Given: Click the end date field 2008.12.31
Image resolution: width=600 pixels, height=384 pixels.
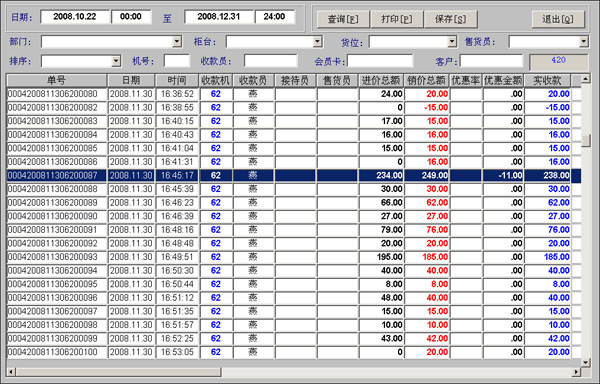Looking at the screenshot, I should pos(219,16).
